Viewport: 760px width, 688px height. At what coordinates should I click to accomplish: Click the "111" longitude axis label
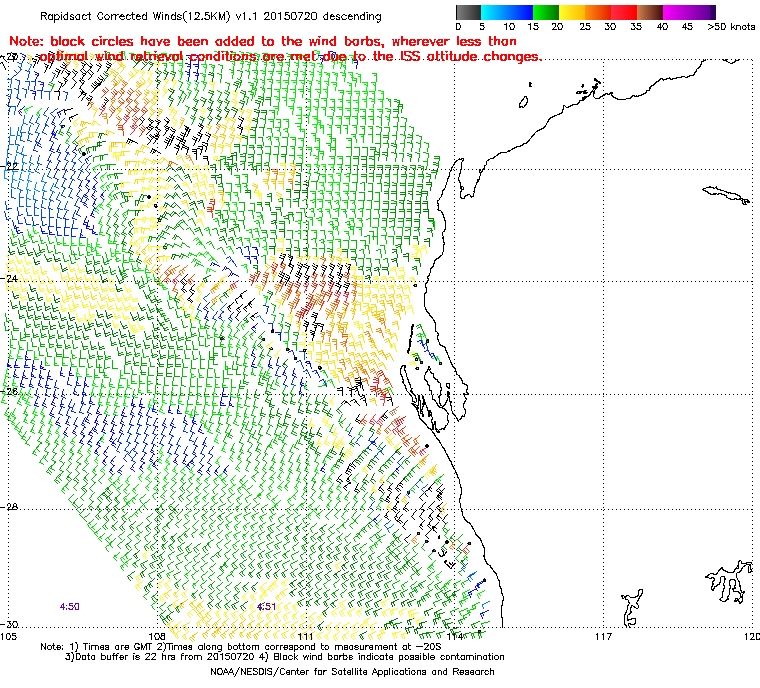point(305,636)
